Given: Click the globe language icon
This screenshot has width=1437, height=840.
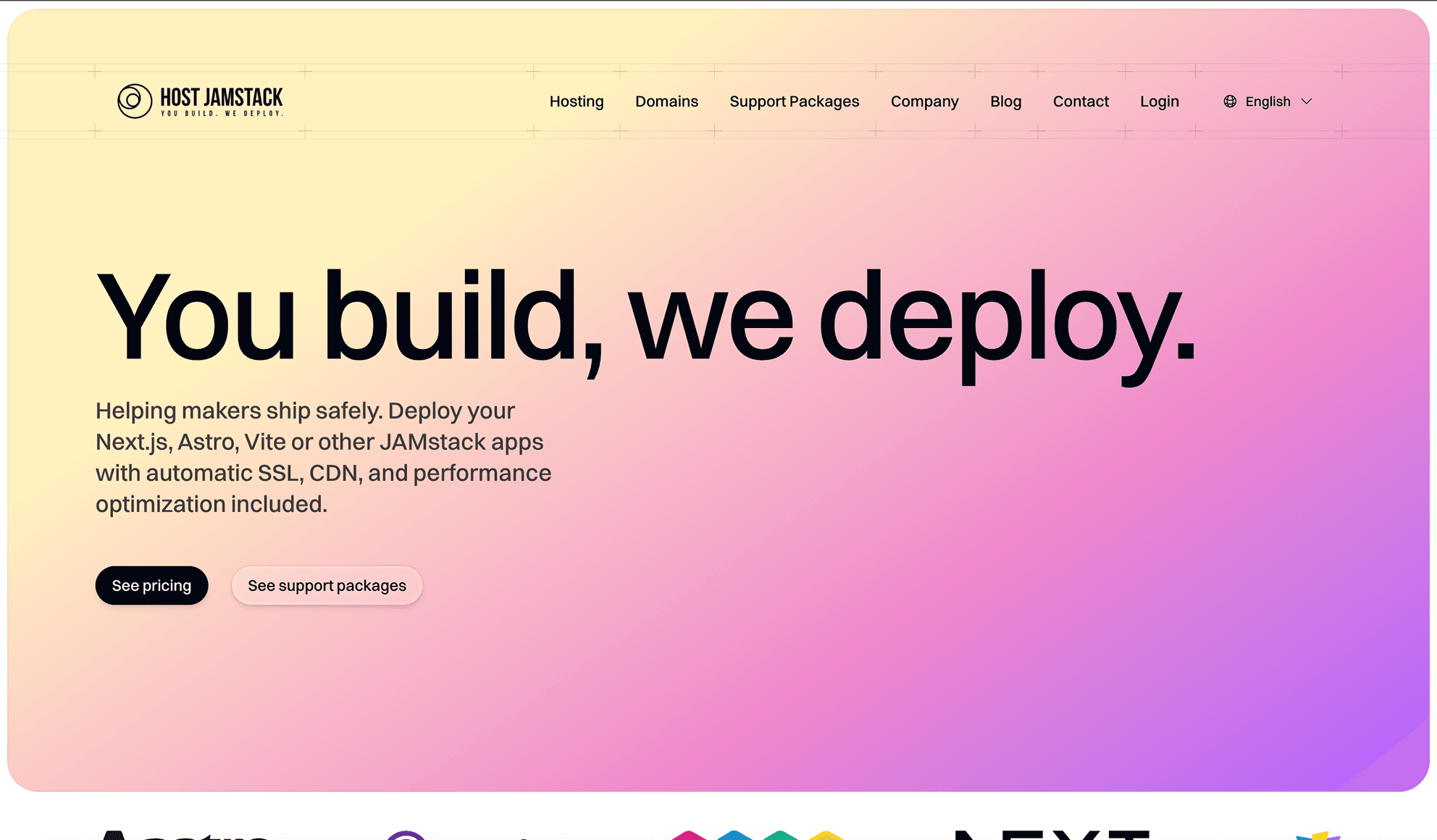Looking at the screenshot, I should [x=1230, y=101].
